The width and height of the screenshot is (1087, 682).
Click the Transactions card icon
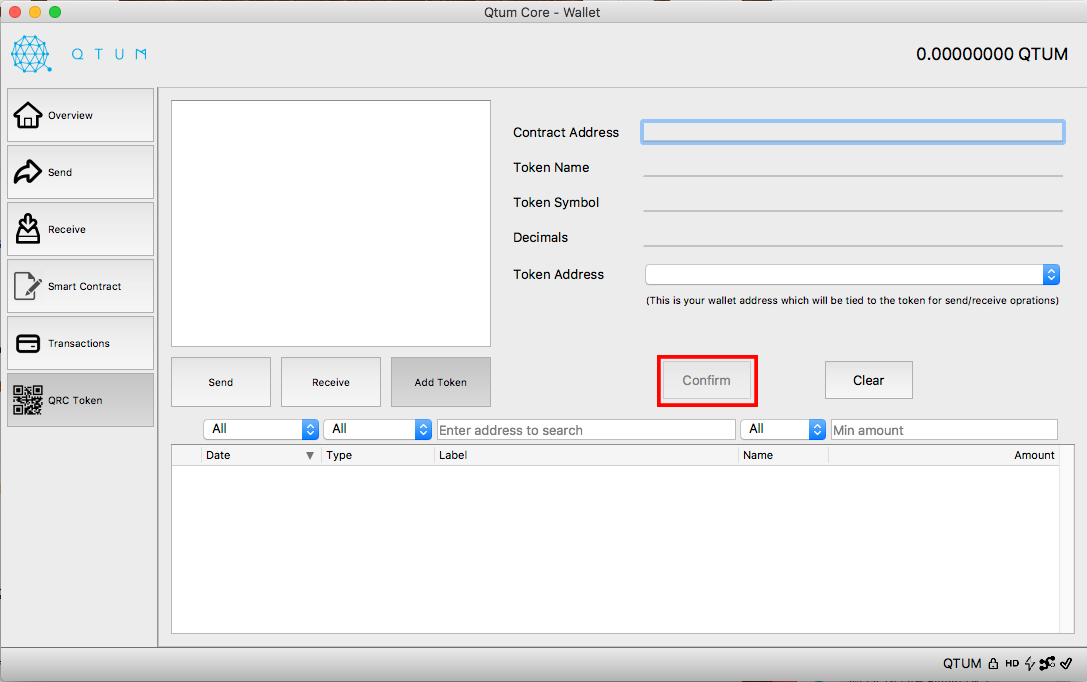point(28,343)
